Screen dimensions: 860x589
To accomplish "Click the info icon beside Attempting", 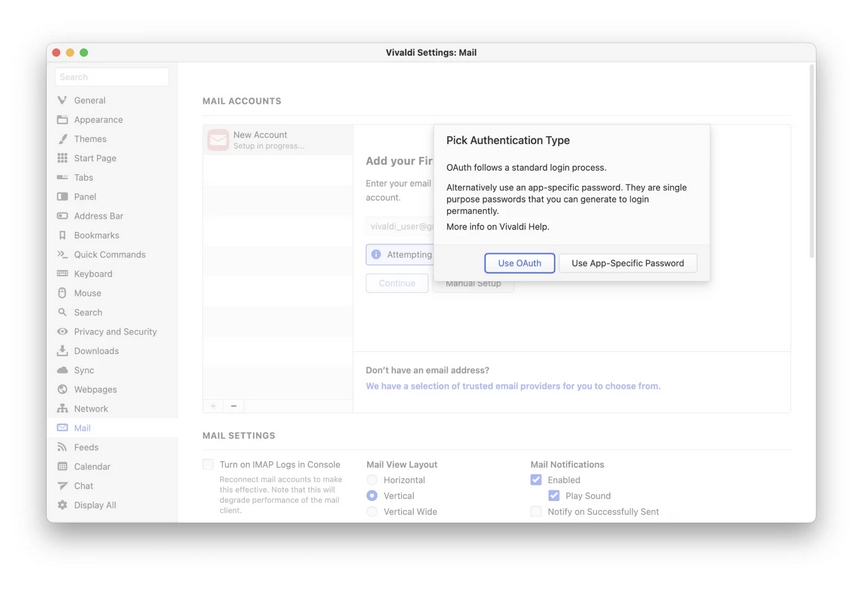I will click(x=376, y=254).
